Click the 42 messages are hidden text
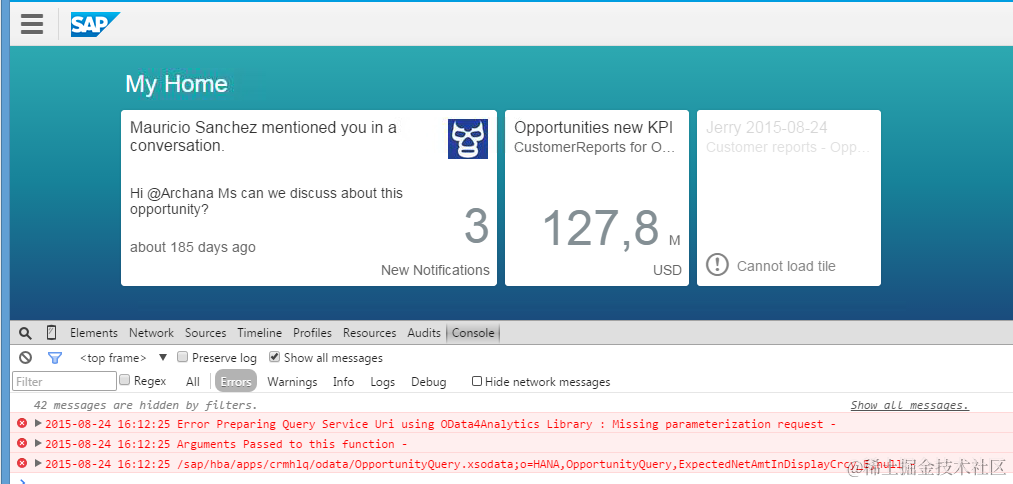The width and height of the screenshot is (1013, 484). [145, 405]
